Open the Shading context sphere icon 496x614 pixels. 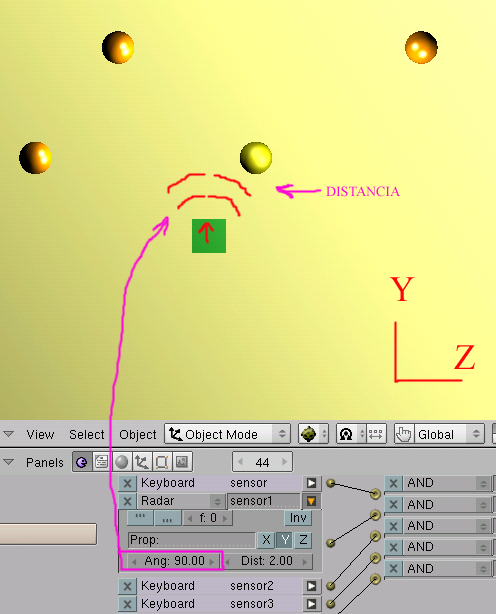(x=122, y=462)
